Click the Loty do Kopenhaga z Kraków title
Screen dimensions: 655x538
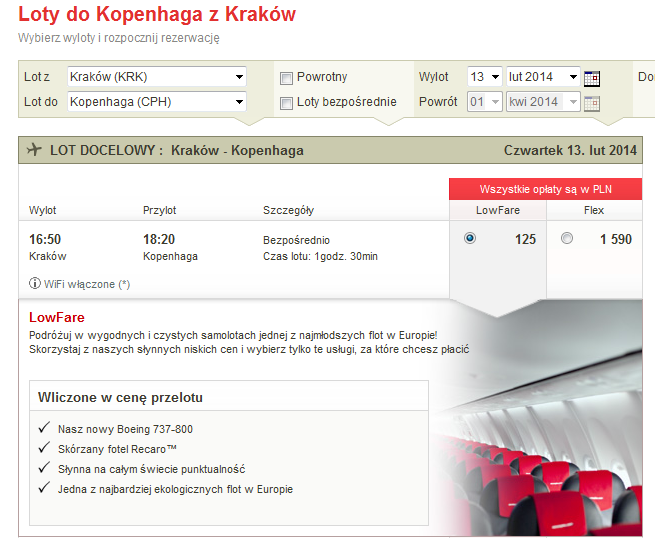[x=157, y=14]
